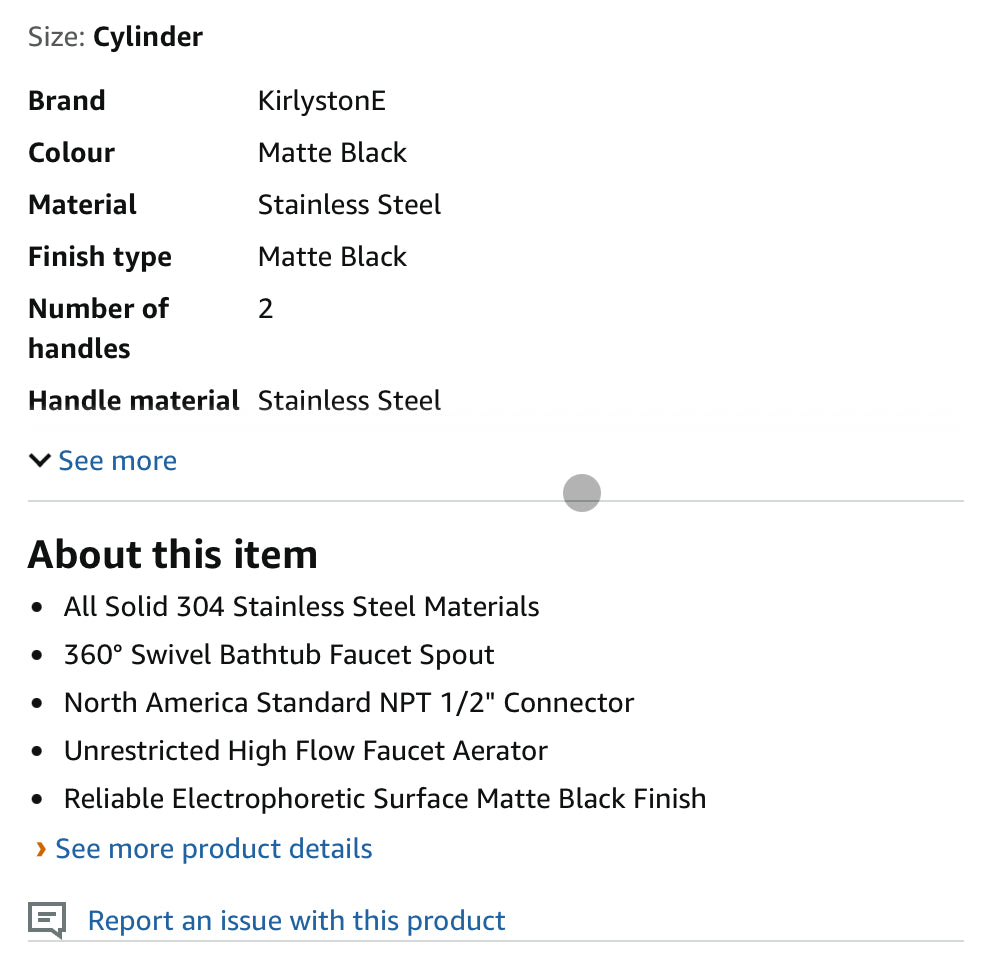Image resolution: width=1005 pixels, height=968 pixels.
Task: Click the Number of handles label
Action: (98, 328)
